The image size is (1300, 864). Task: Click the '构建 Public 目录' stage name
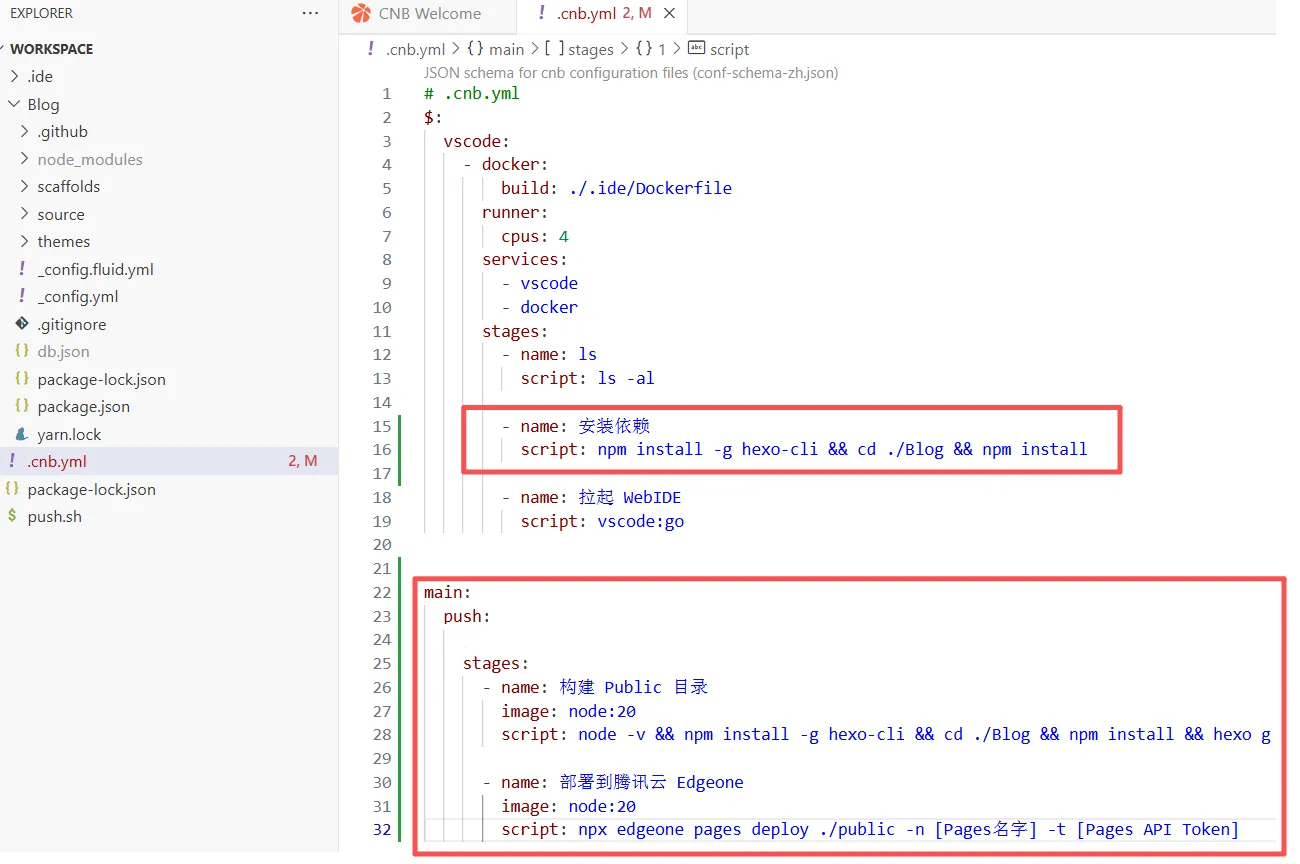click(634, 687)
